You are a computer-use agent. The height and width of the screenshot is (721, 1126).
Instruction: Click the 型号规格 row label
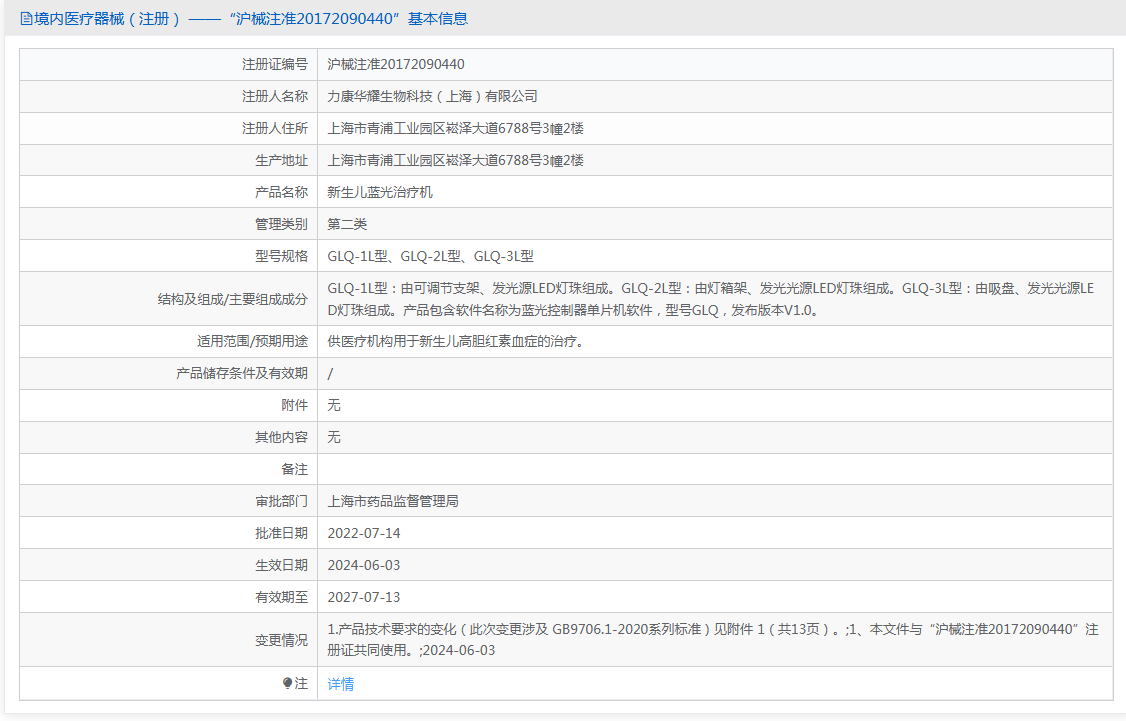click(282, 256)
